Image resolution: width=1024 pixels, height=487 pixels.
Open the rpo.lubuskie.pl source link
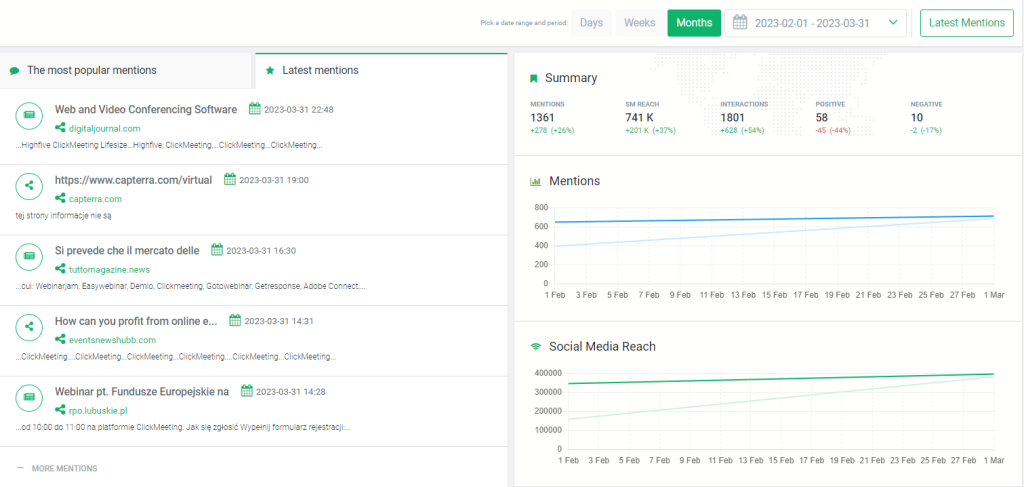click(x=101, y=410)
